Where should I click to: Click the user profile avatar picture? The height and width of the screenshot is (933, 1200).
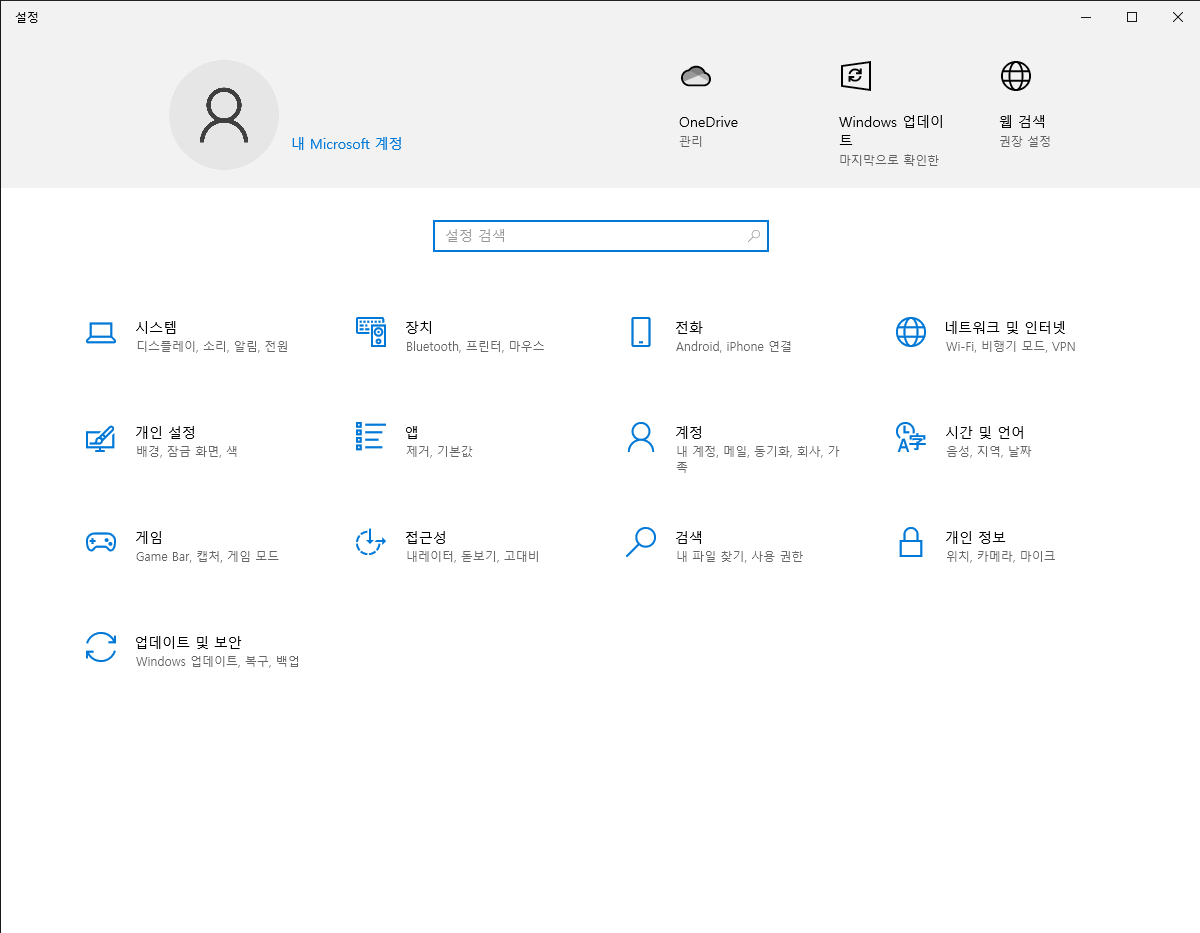(x=224, y=115)
